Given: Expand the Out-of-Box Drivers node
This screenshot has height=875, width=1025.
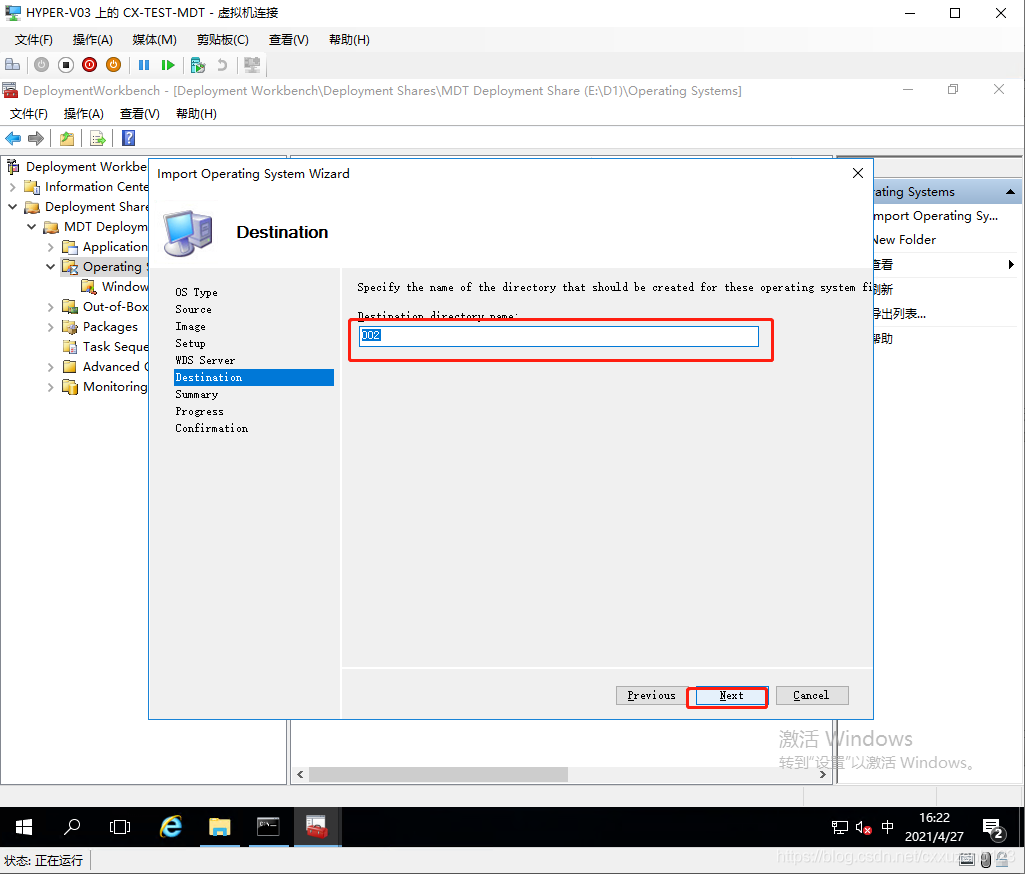Looking at the screenshot, I should (50, 306).
